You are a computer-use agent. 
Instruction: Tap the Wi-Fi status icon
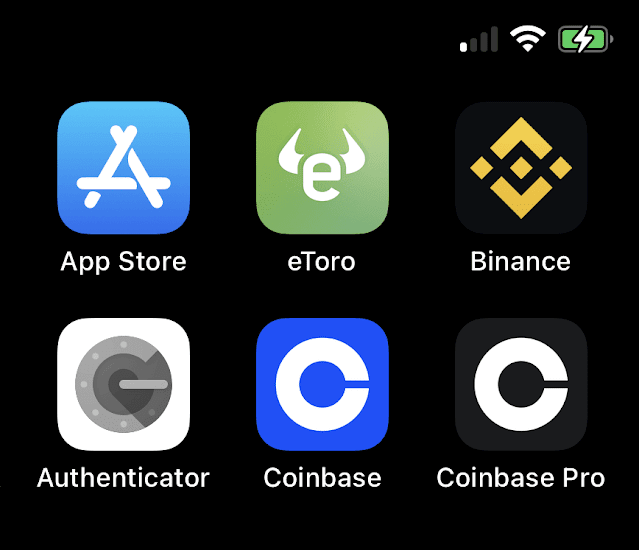point(528,39)
